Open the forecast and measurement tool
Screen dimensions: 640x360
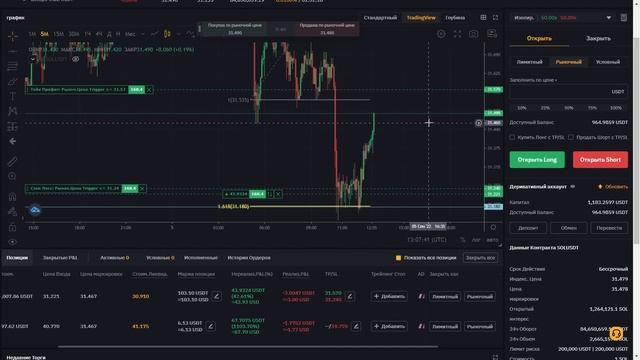[13, 126]
